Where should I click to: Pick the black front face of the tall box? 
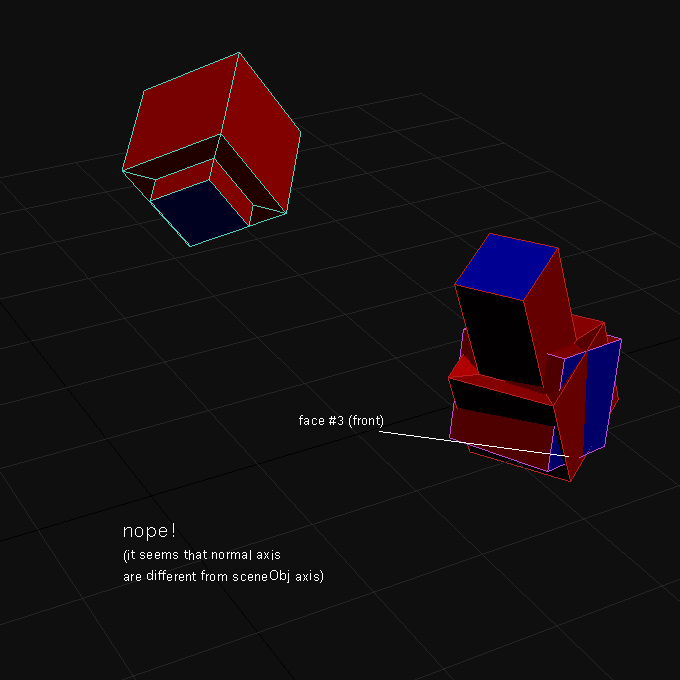499,335
